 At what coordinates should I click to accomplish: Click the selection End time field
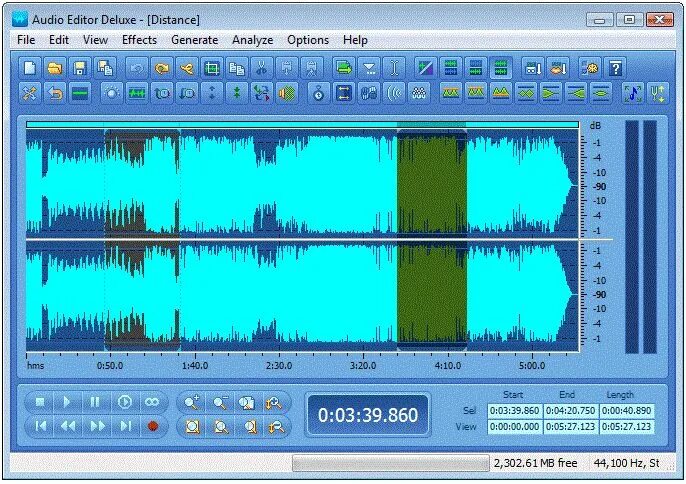(x=570, y=411)
